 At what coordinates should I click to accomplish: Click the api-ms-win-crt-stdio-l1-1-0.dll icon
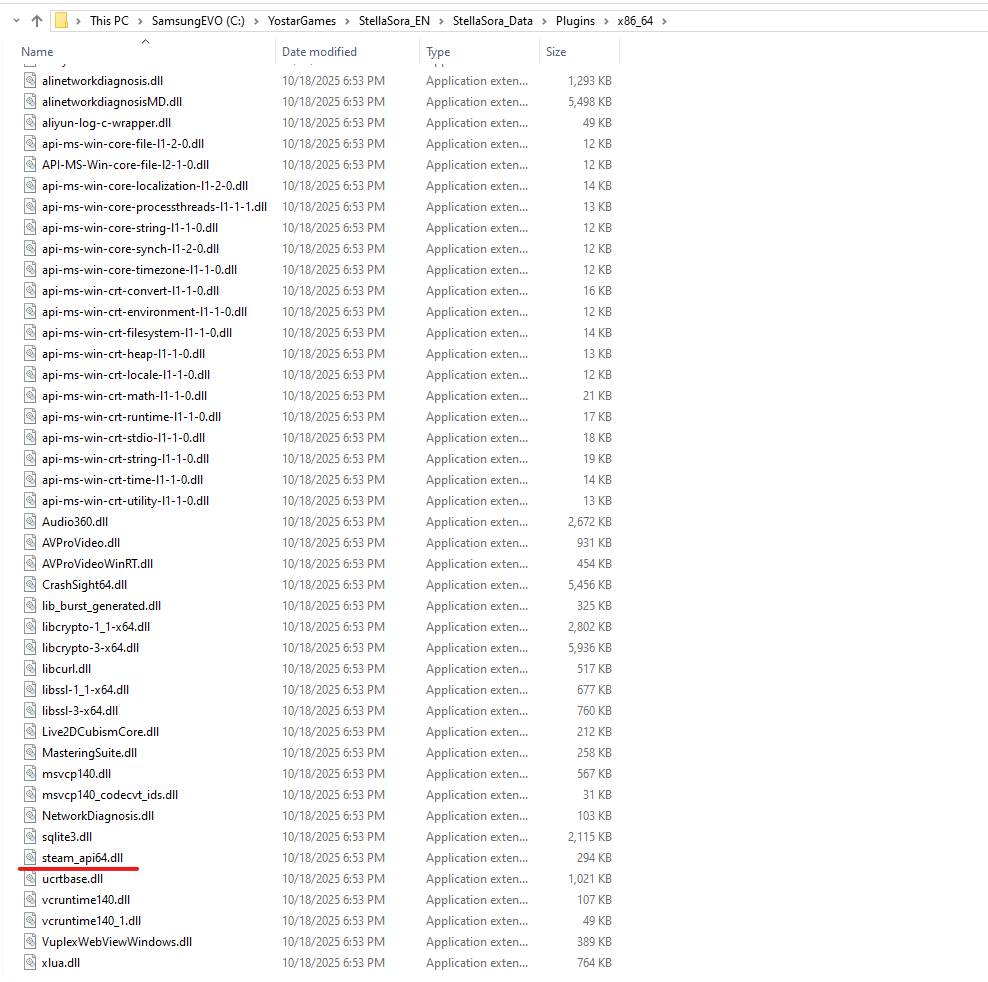tap(30, 437)
